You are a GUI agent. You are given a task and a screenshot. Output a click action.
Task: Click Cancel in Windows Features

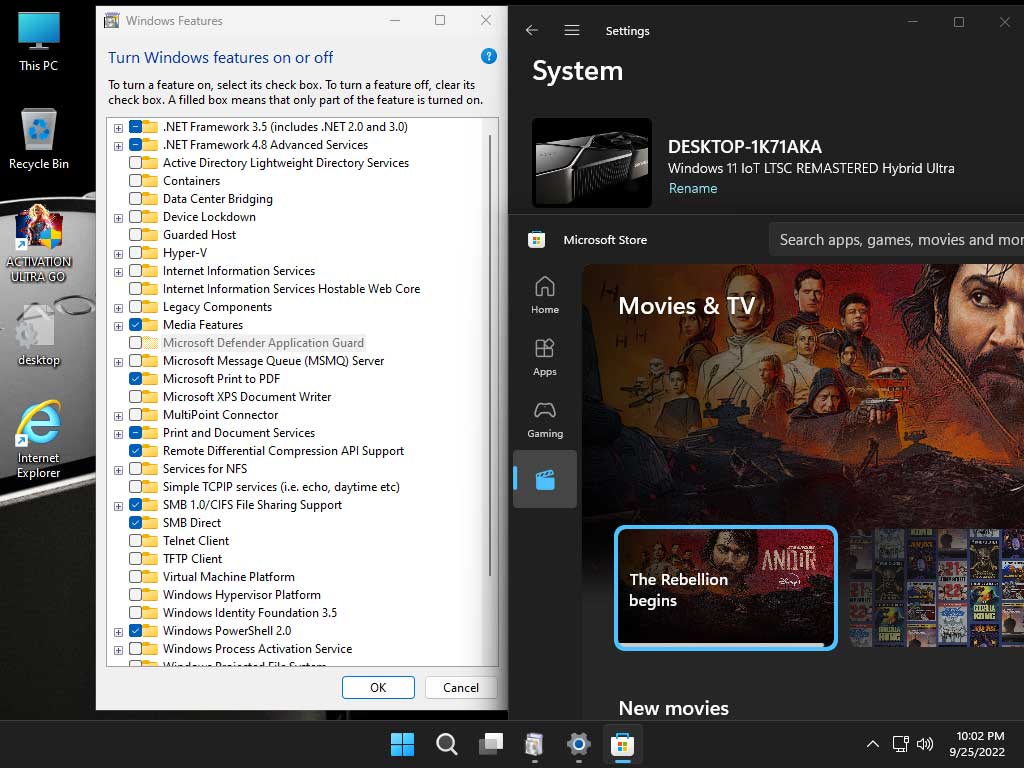(460, 687)
